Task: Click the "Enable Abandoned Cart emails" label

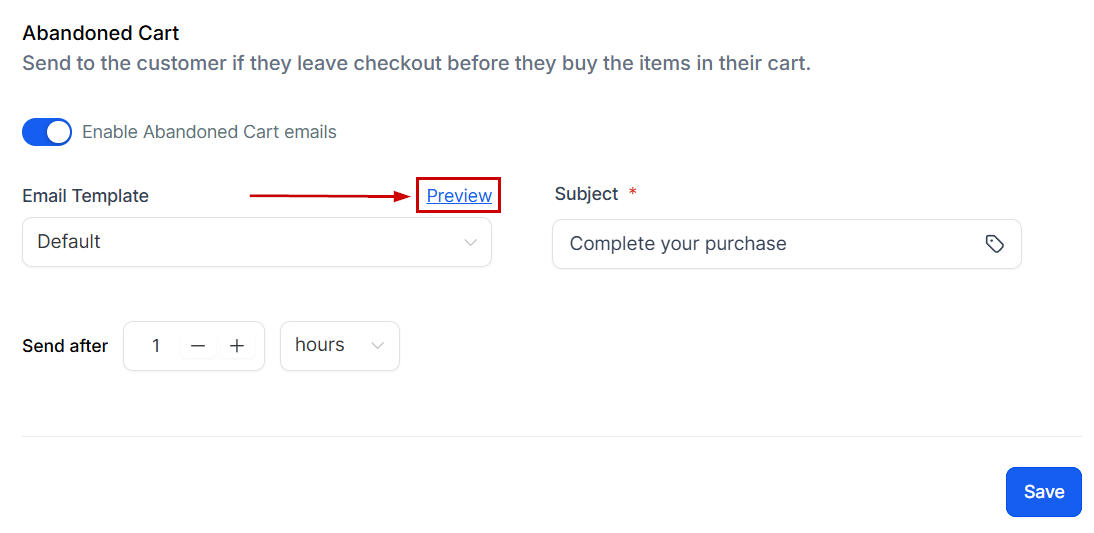Action: coord(209,132)
